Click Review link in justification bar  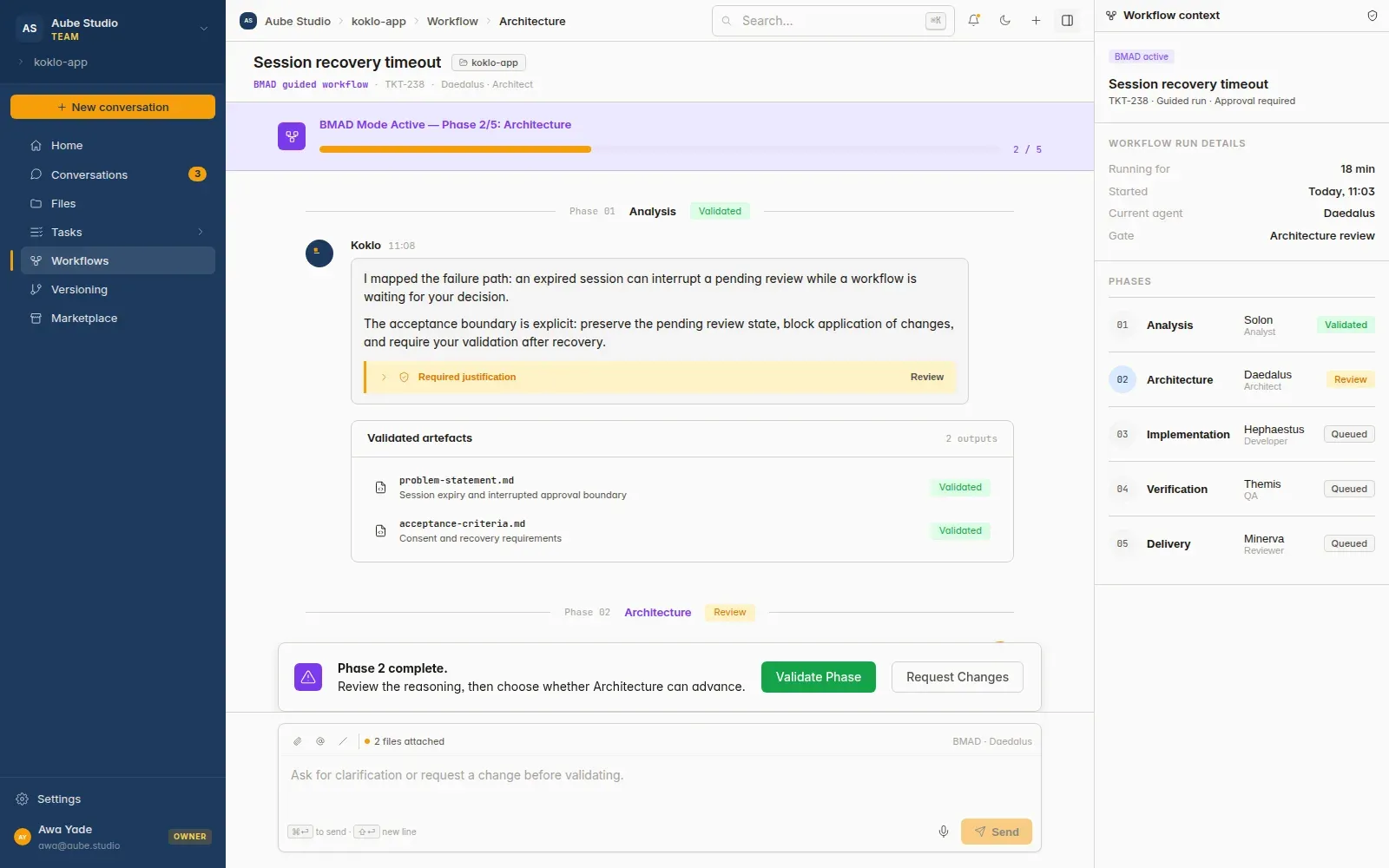(x=926, y=377)
